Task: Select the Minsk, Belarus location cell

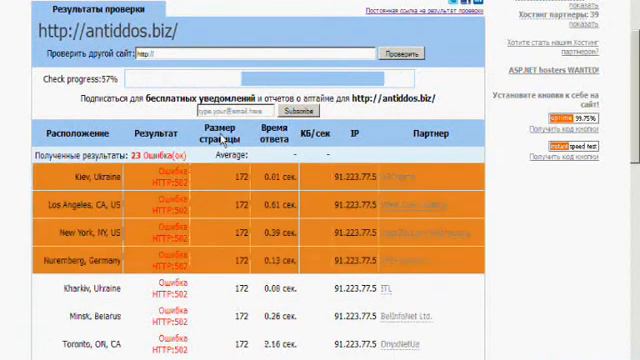Action: tap(95, 316)
